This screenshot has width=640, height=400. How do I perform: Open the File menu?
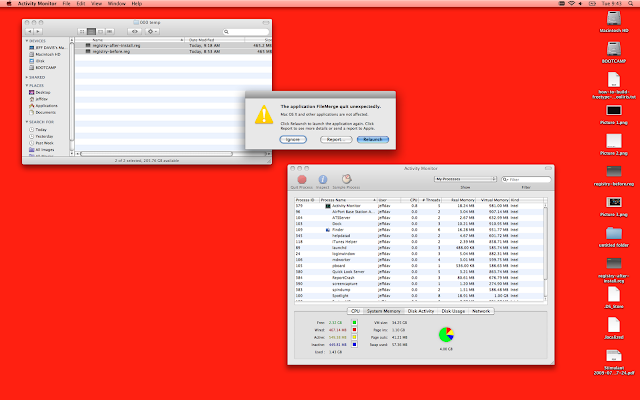point(66,3)
